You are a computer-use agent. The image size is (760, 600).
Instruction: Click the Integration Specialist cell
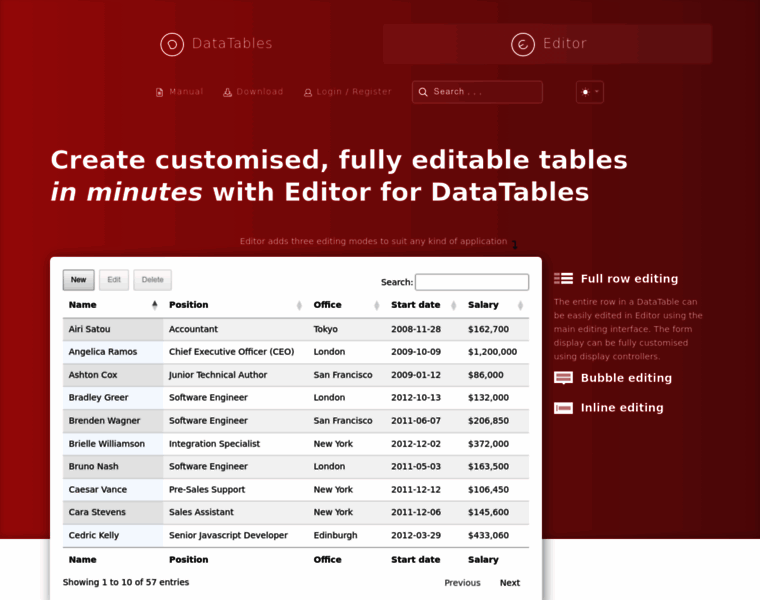[x=236, y=444]
